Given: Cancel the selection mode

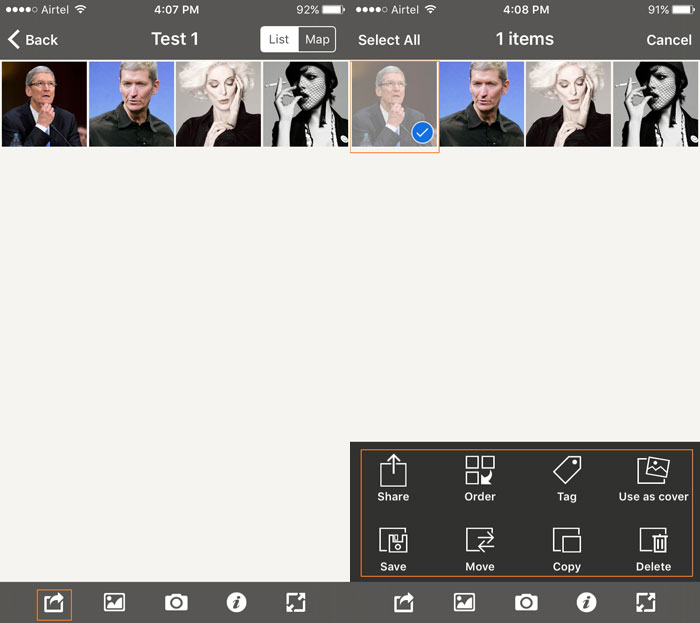Looking at the screenshot, I should click(668, 40).
